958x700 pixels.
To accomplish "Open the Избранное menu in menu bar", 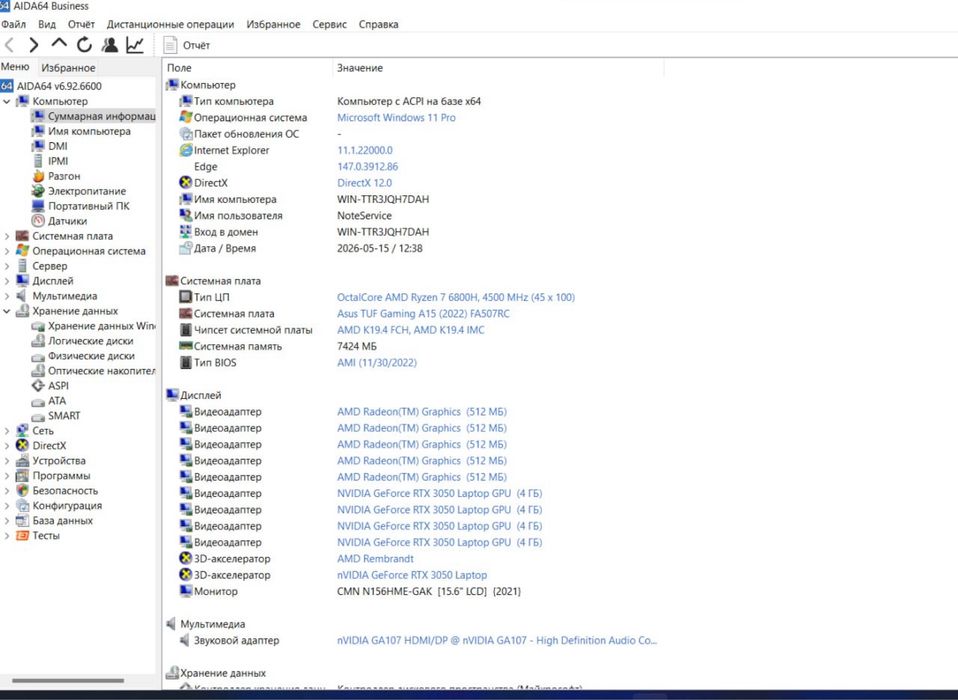I will point(274,24).
